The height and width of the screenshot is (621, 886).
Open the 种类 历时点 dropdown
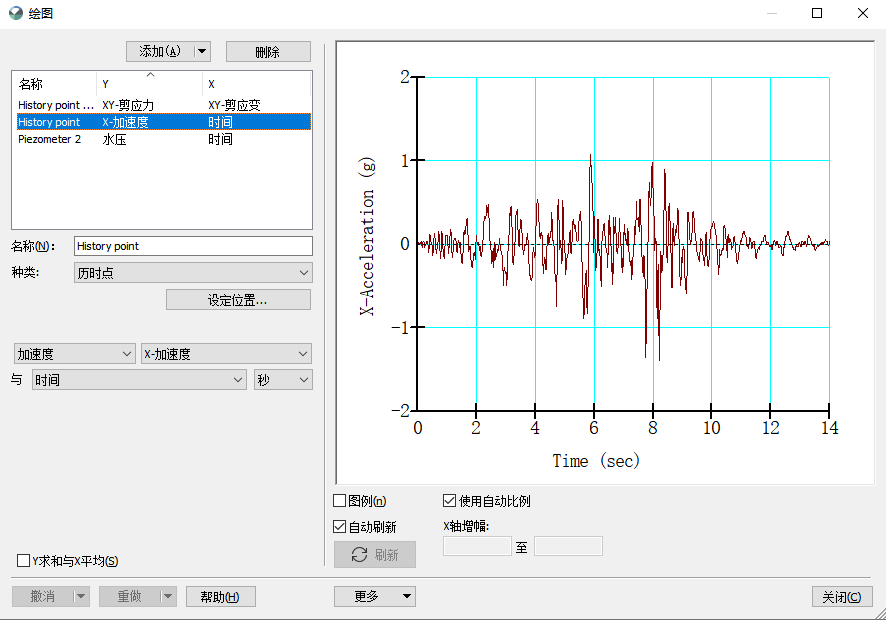[x=193, y=273]
